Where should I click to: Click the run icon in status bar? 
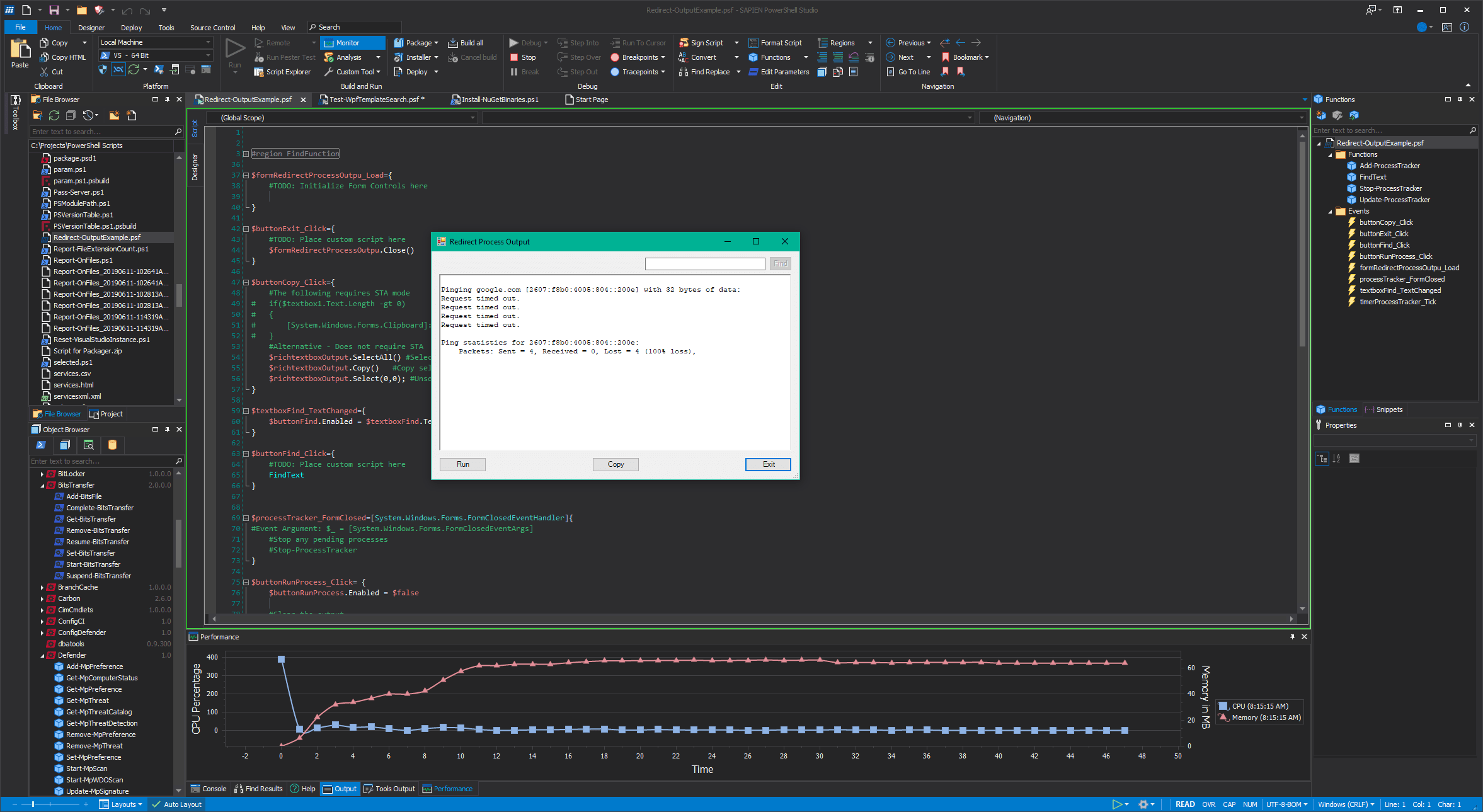1117,804
